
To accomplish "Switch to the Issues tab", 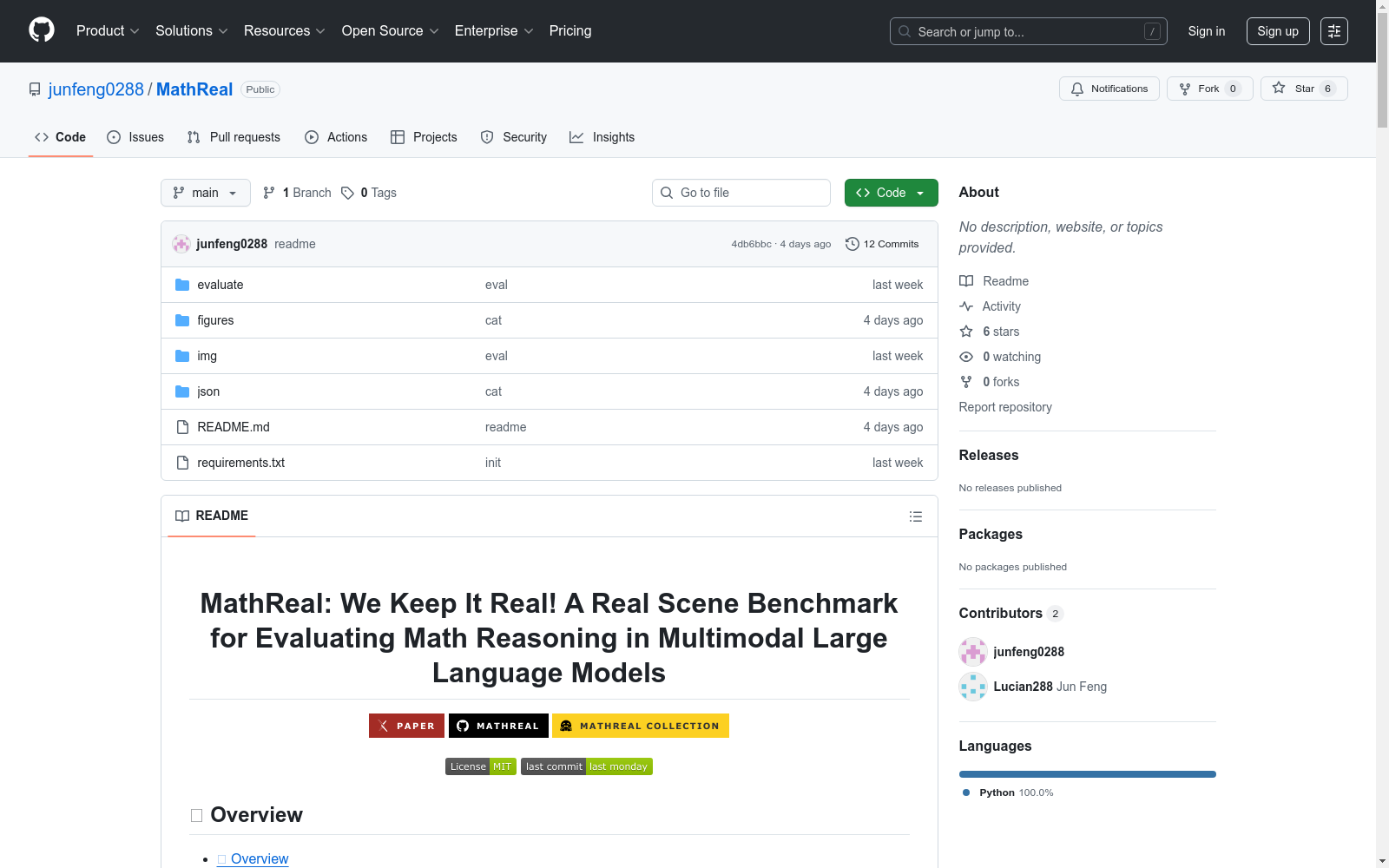I will point(135,137).
